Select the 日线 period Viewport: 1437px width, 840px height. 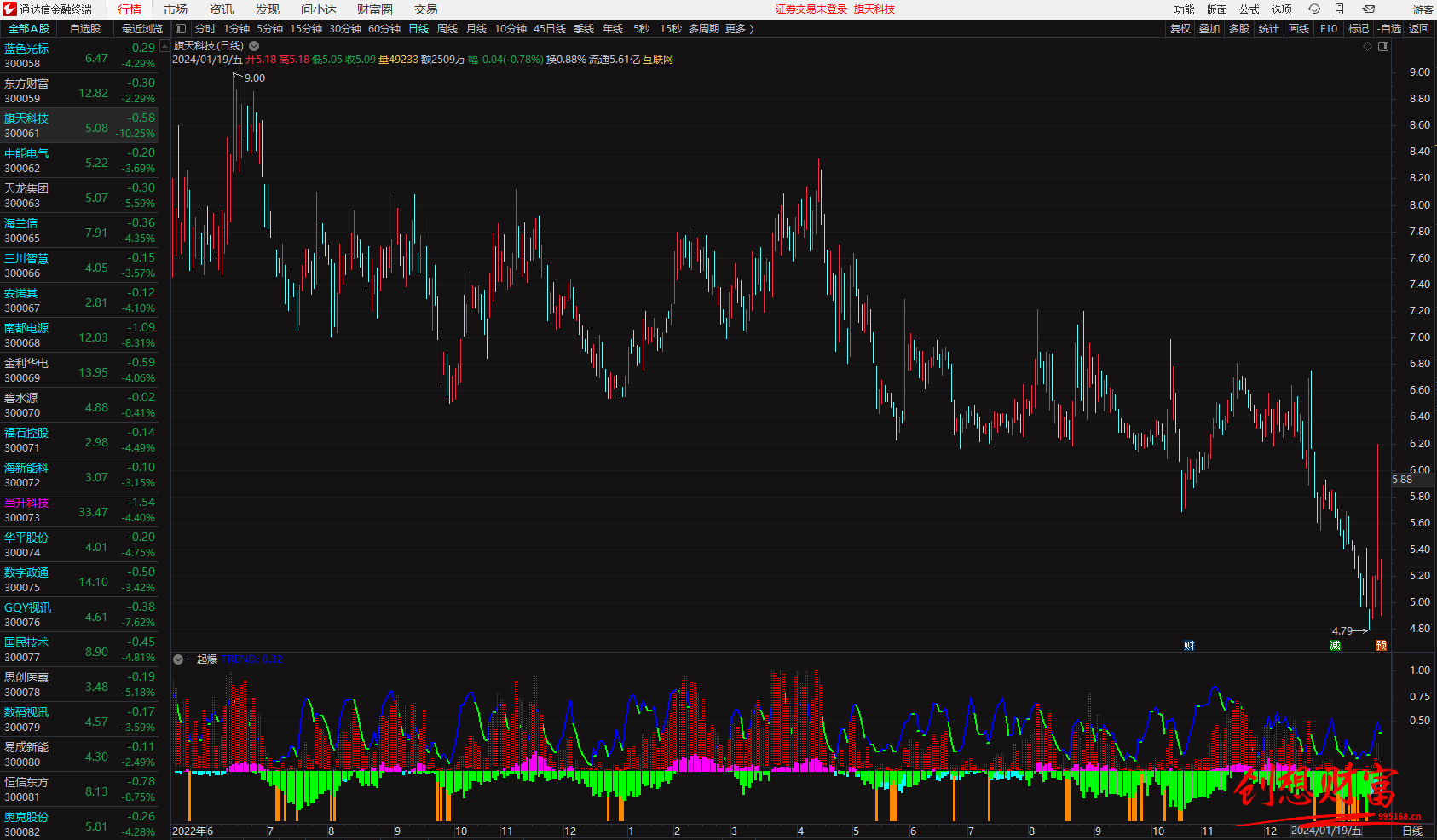pyautogui.click(x=418, y=29)
